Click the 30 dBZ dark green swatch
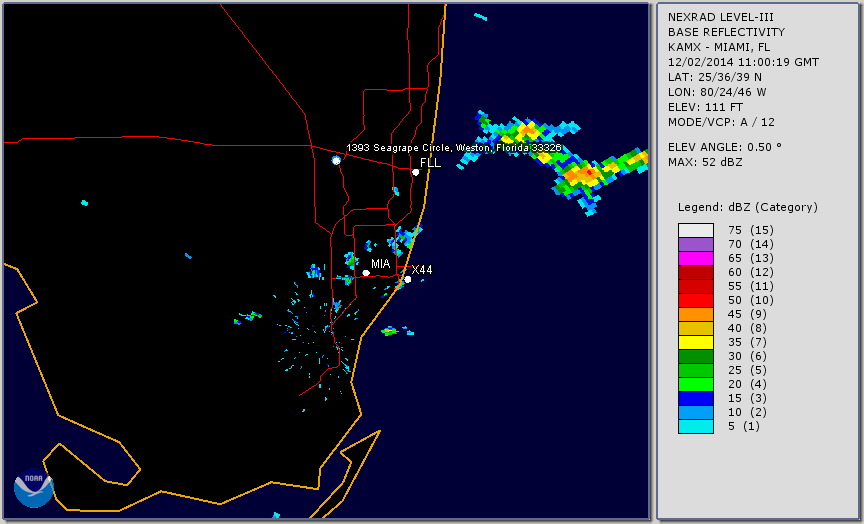Image resolution: width=864 pixels, height=524 pixels. pos(696,356)
